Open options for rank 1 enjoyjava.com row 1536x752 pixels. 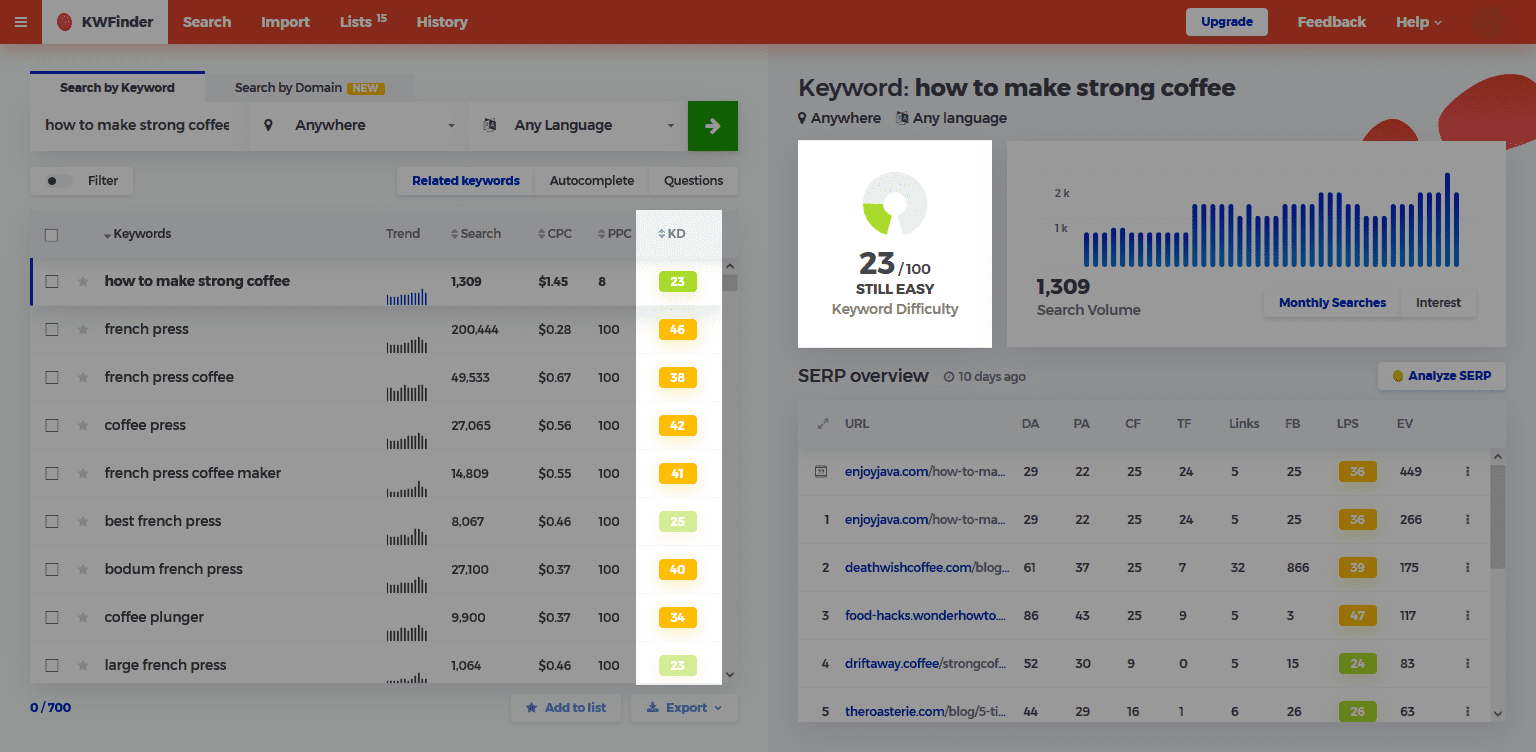(x=1468, y=519)
